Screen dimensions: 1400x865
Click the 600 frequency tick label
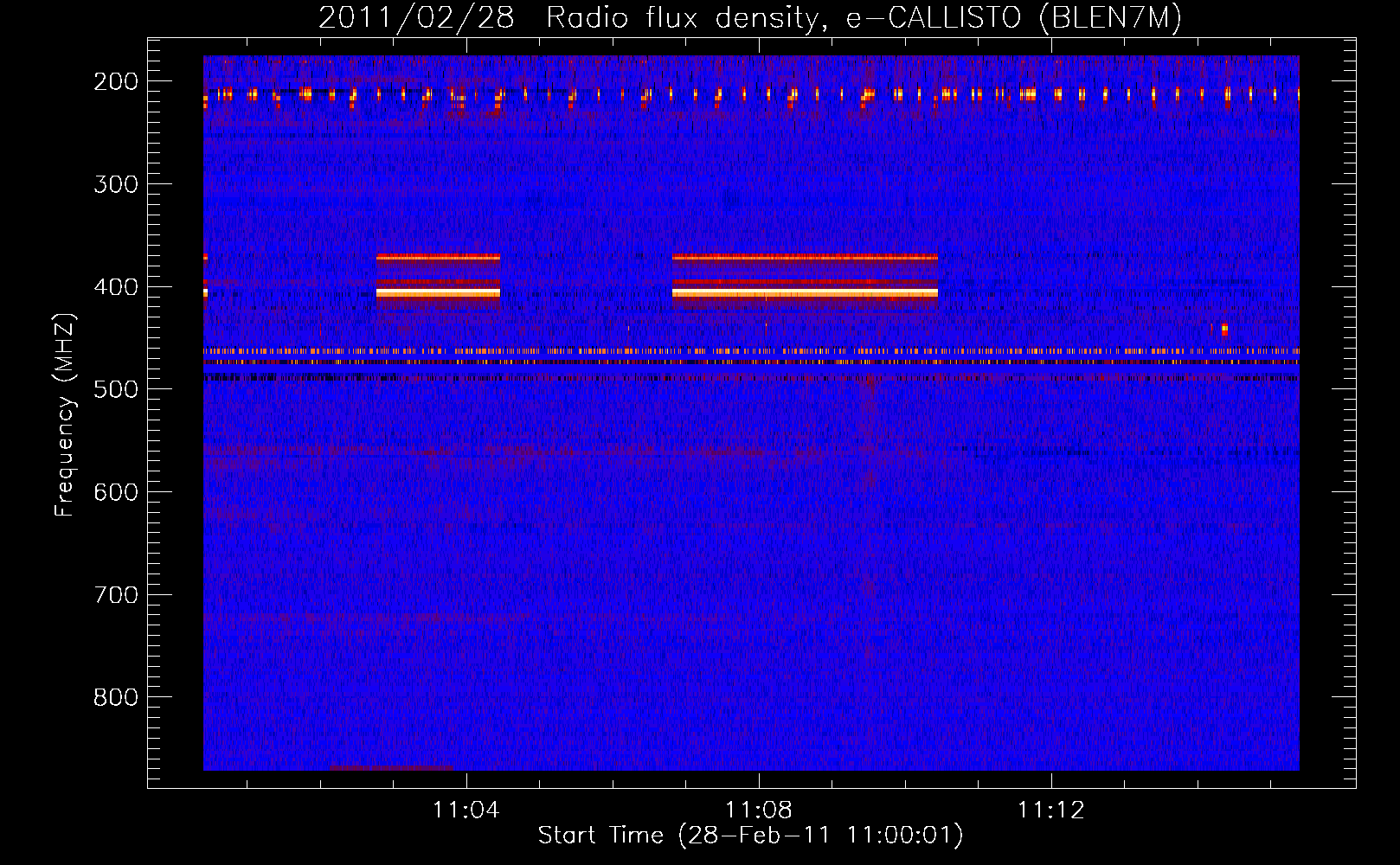(x=116, y=492)
